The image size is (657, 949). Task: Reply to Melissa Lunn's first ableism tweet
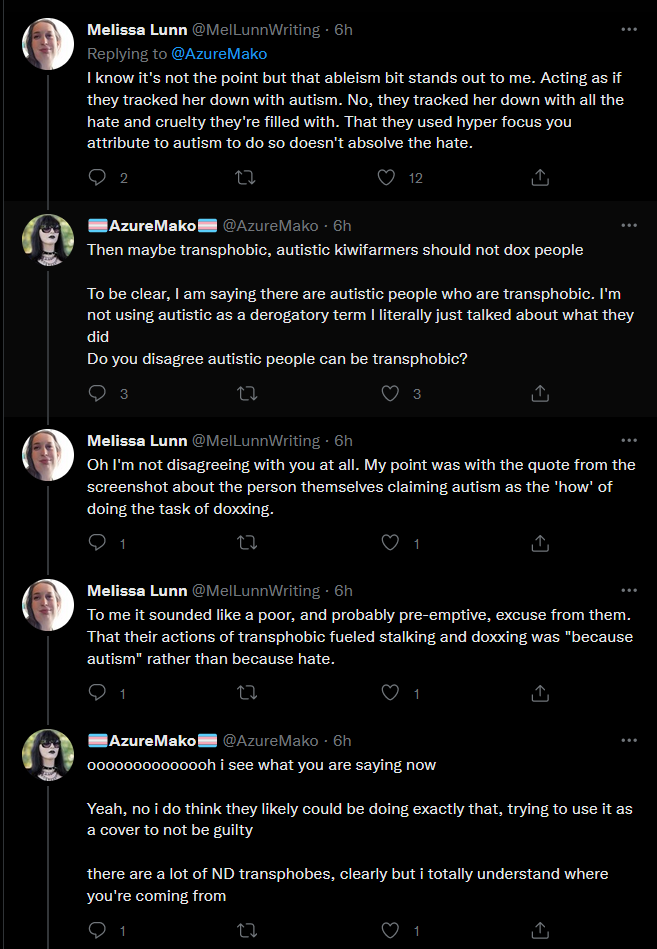pyautogui.click(x=97, y=177)
